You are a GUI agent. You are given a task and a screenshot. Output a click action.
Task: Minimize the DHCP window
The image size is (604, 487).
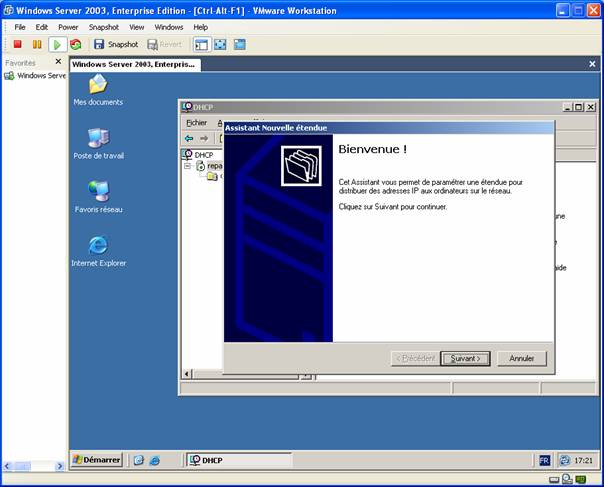click(567, 107)
